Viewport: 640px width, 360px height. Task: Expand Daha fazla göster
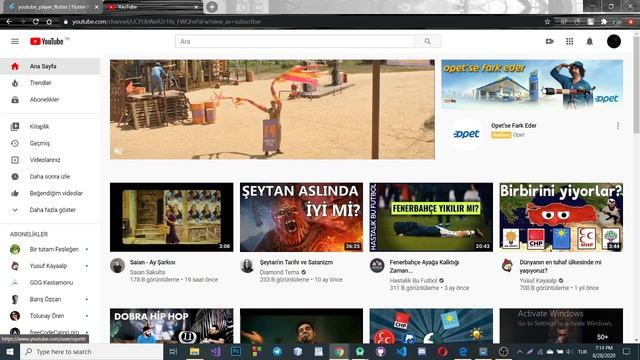pos(50,210)
